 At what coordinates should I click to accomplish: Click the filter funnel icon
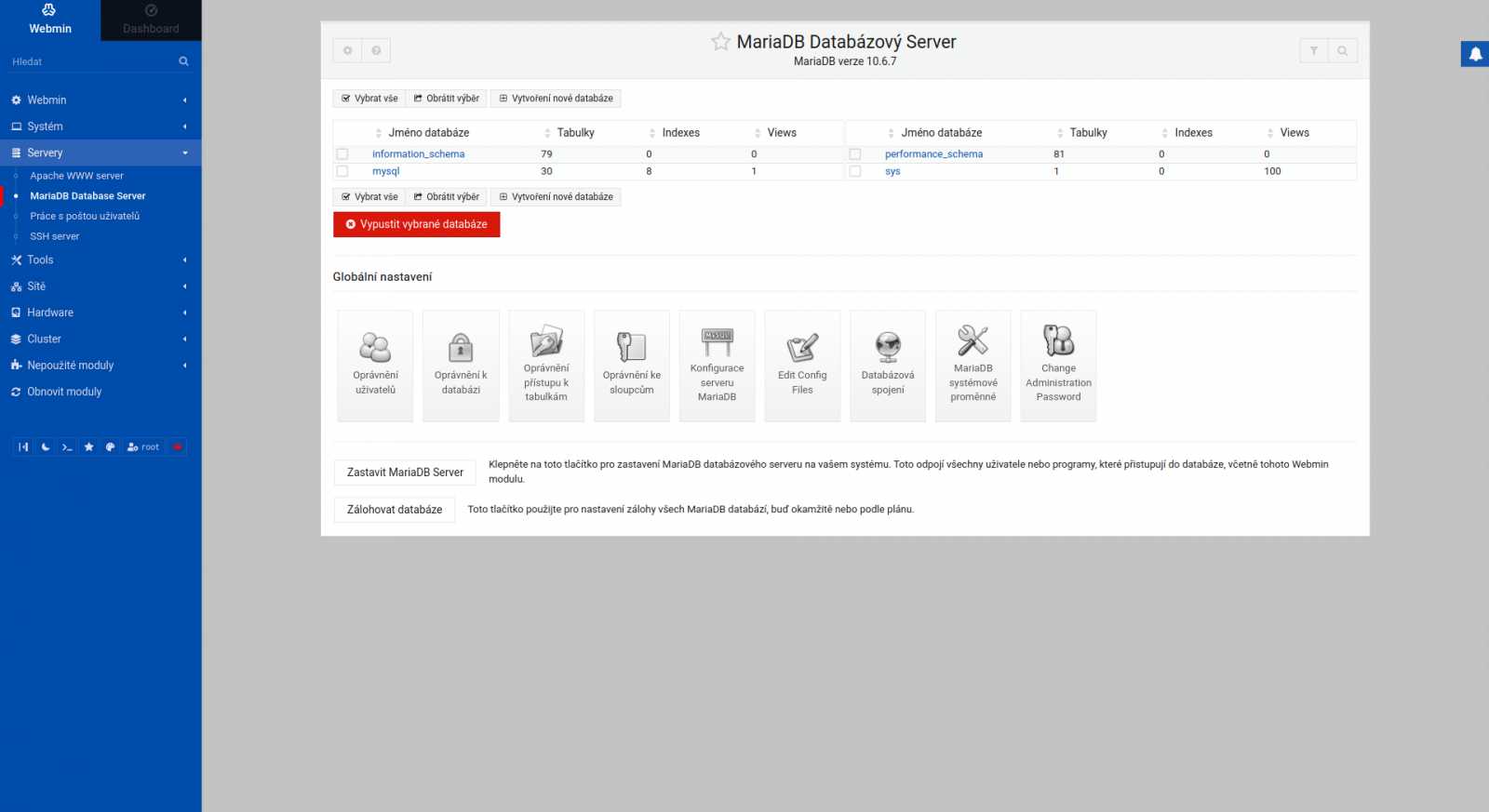[x=1314, y=50]
